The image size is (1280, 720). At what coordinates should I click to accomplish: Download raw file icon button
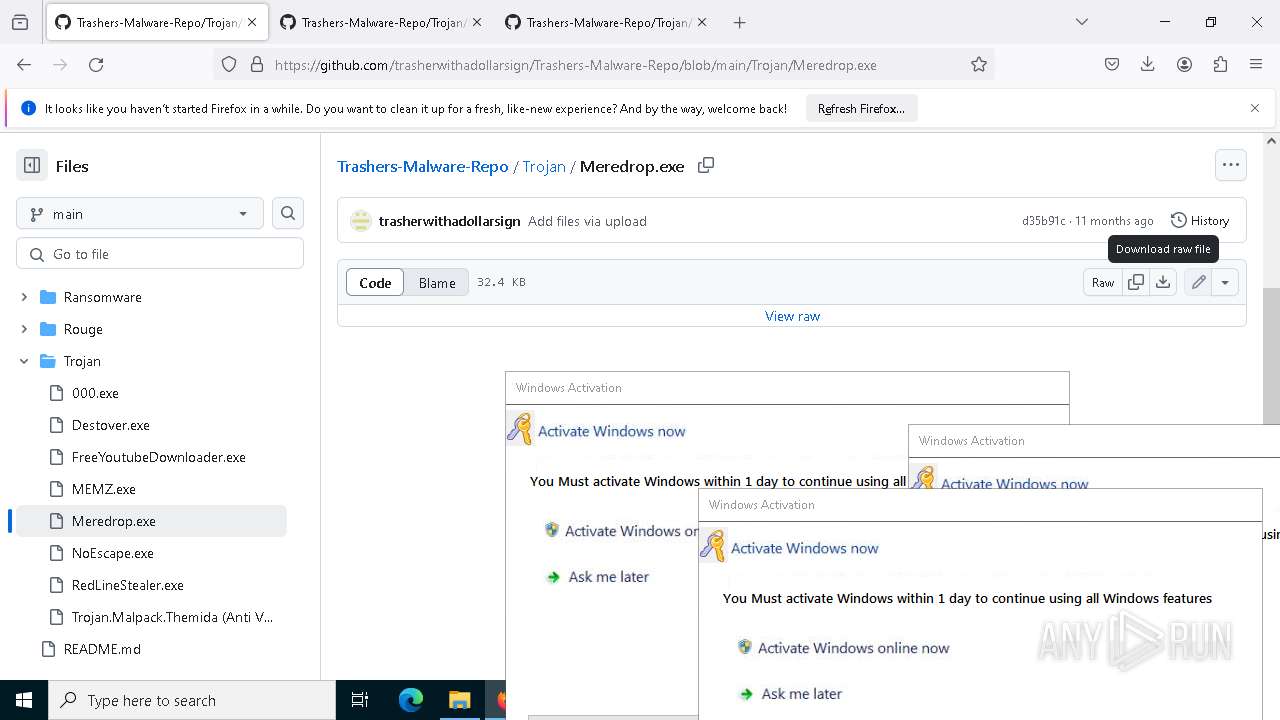1163,283
